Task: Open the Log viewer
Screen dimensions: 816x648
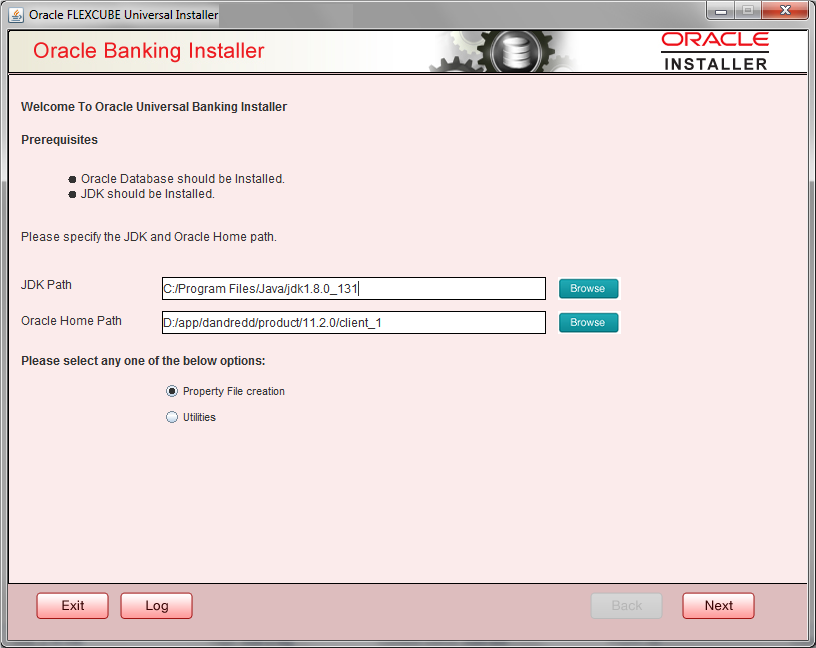Action: [156, 605]
